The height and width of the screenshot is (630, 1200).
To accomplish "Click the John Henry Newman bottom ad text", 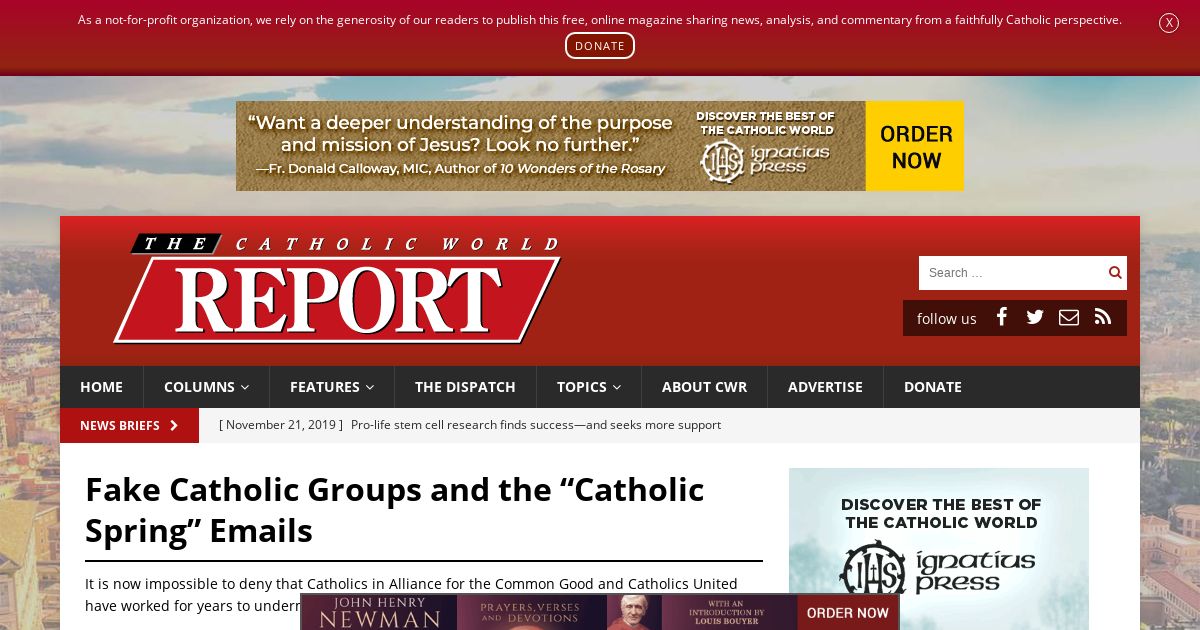I will pos(379,613).
